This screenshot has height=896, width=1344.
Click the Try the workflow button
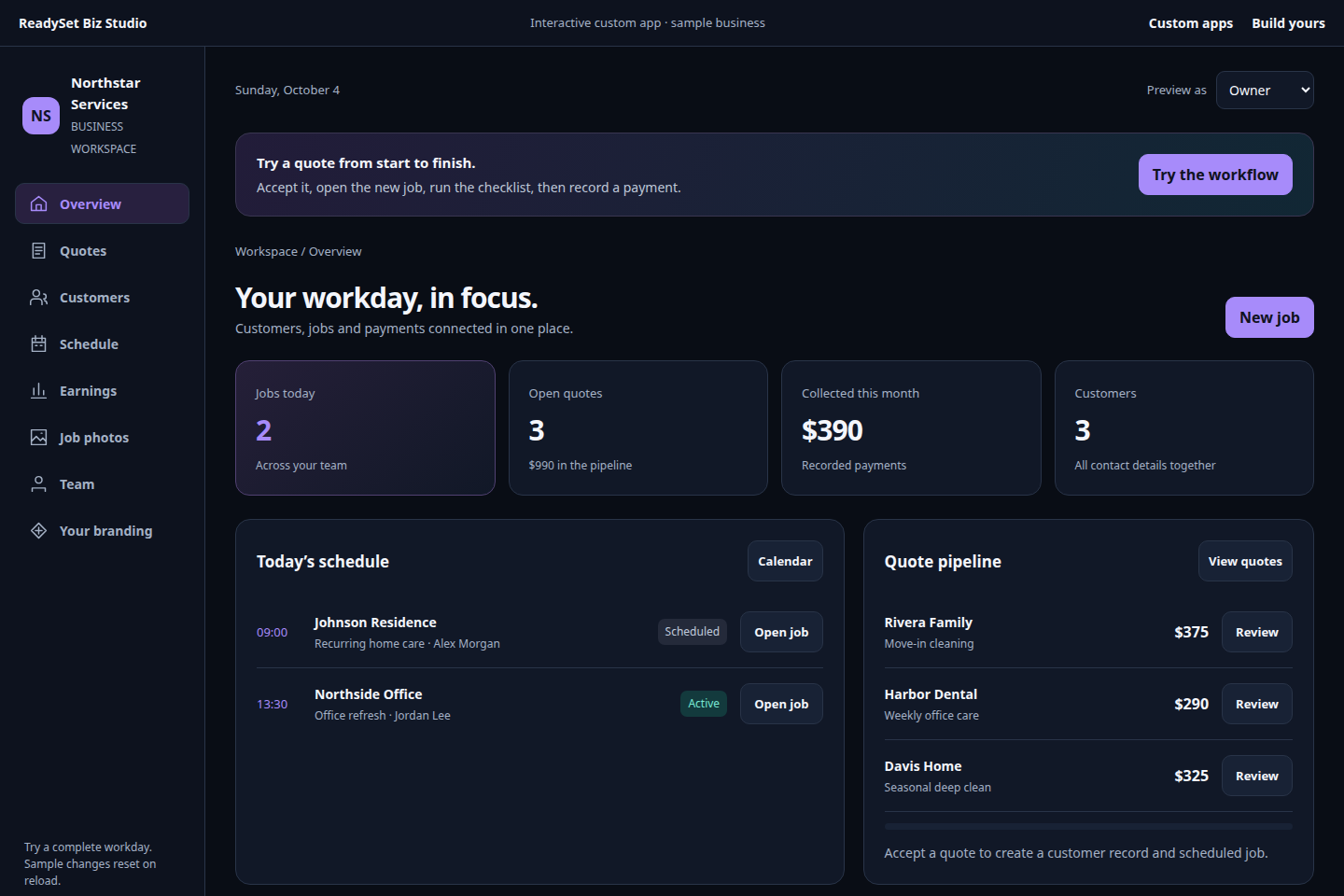(x=1215, y=175)
